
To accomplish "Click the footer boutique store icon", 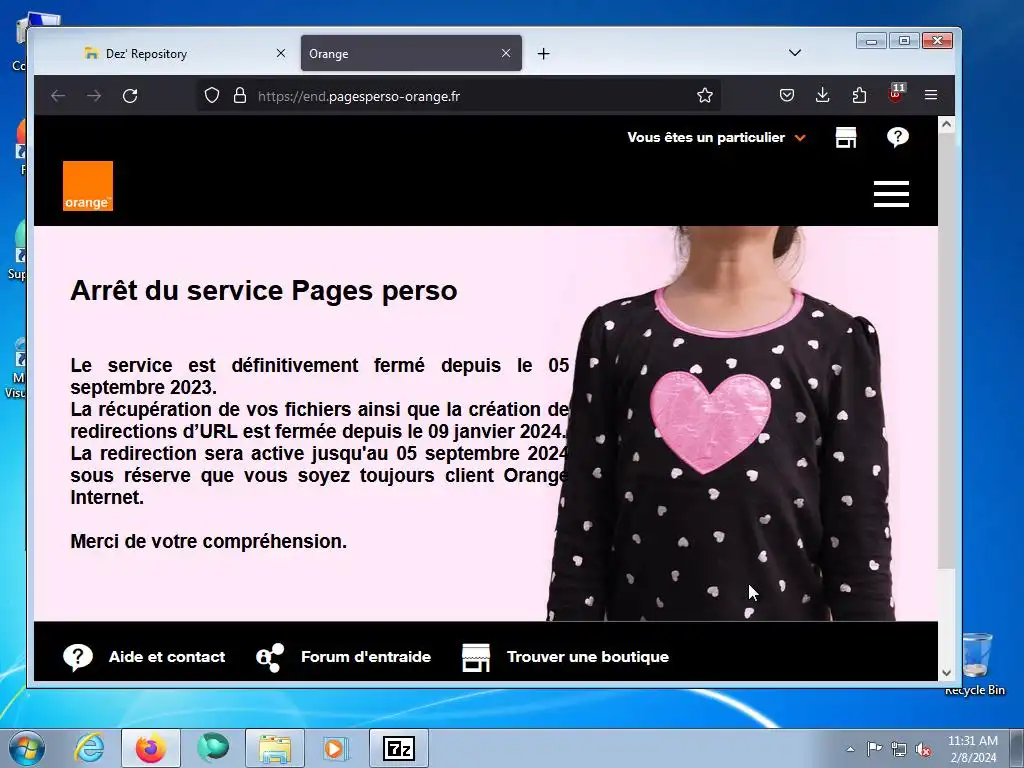I will 476,658.
